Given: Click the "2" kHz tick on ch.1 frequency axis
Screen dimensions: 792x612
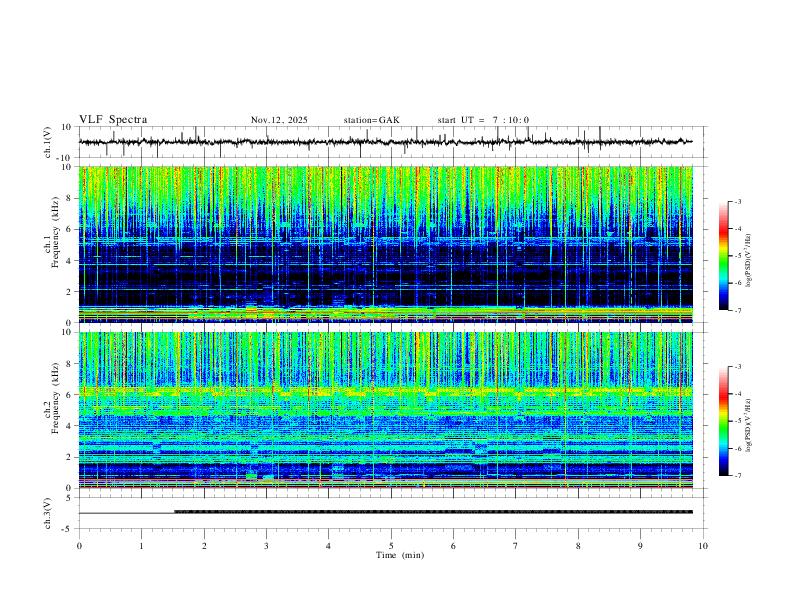Looking at the screenshot, I should [x=71, y=292].
